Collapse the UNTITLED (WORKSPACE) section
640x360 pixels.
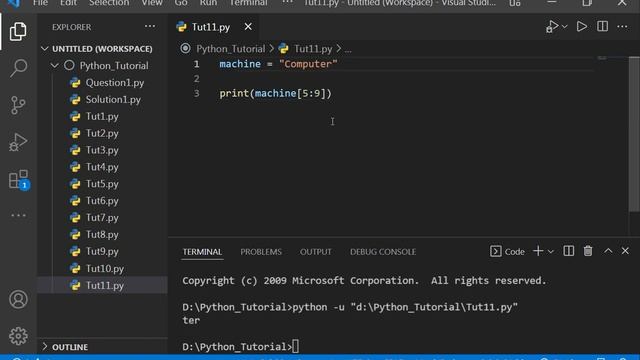102,49
